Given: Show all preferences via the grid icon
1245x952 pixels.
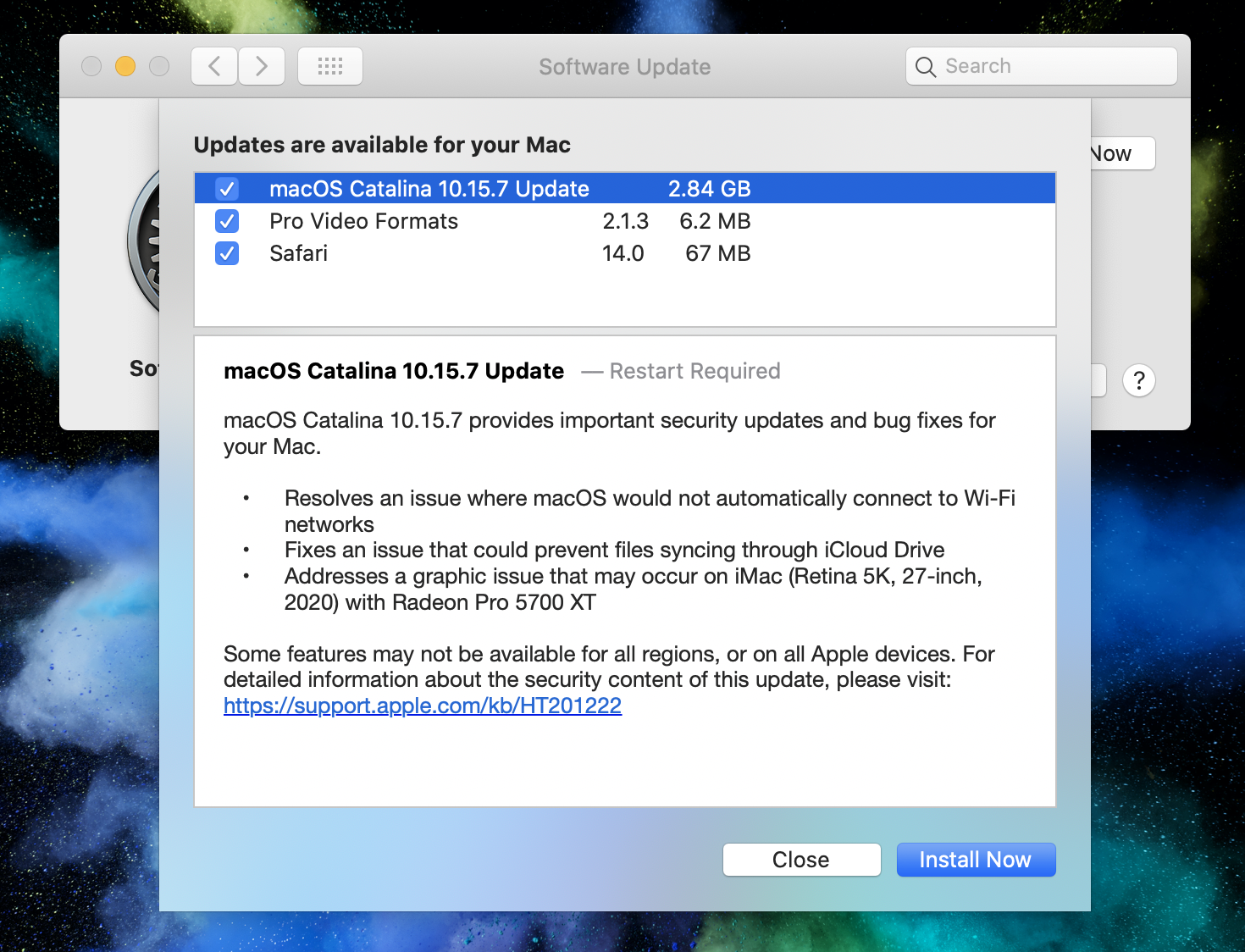Looking at the screenshot, I should pyautogui.click(x=330, y=66).
